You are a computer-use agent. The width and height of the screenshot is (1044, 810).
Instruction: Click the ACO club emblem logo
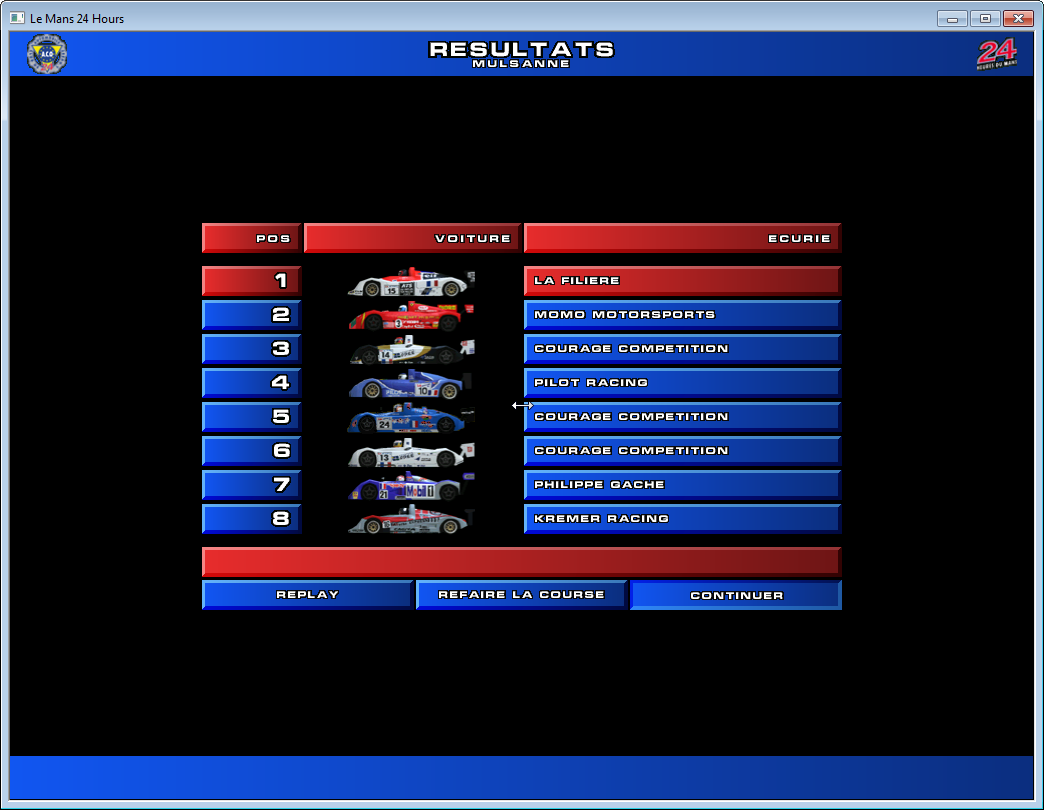coord(47,54)
